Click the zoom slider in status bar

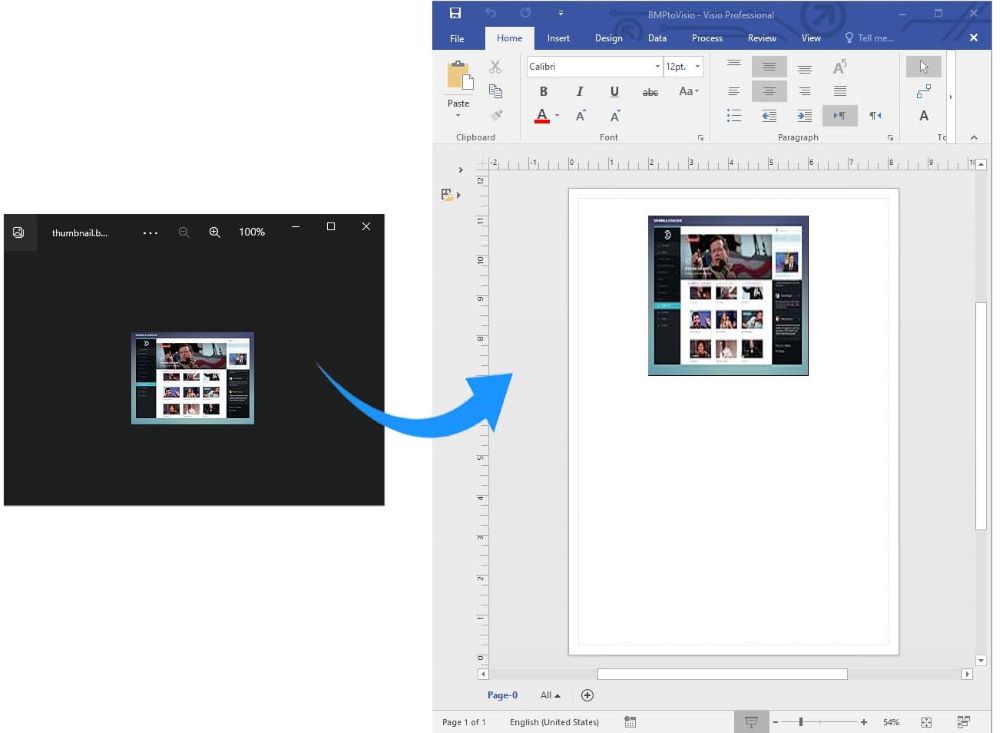(x=801, y=722)
